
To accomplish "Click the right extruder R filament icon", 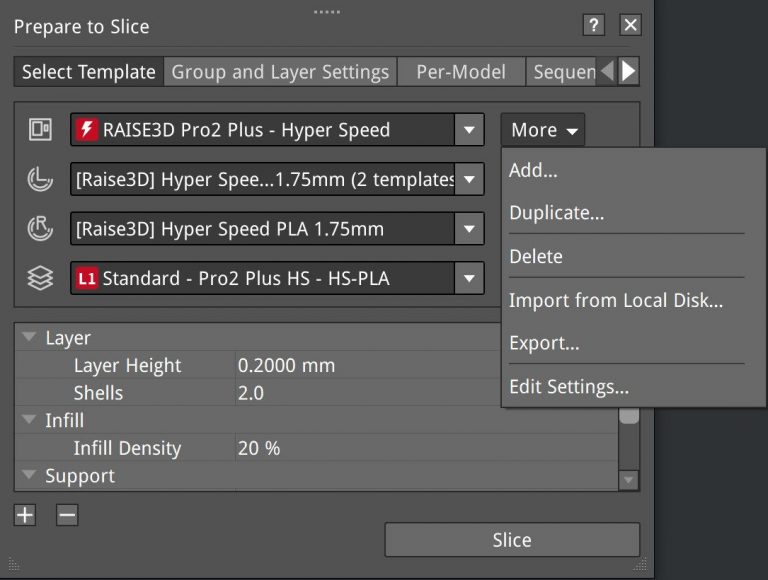I will [40, 228].
